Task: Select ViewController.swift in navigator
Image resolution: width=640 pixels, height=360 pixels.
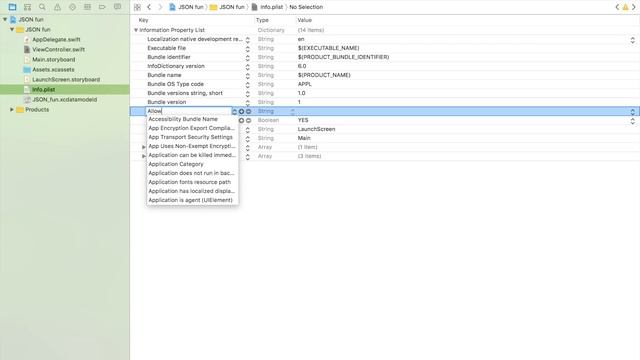Action: pyautogui.click(x=58, y=49)
